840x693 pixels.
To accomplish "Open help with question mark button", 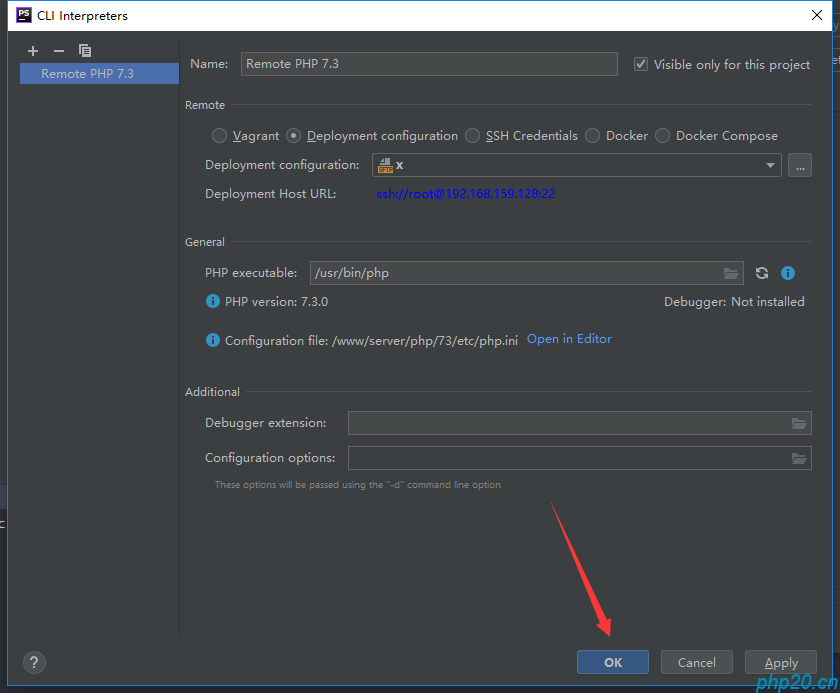I will pos(34,663).
